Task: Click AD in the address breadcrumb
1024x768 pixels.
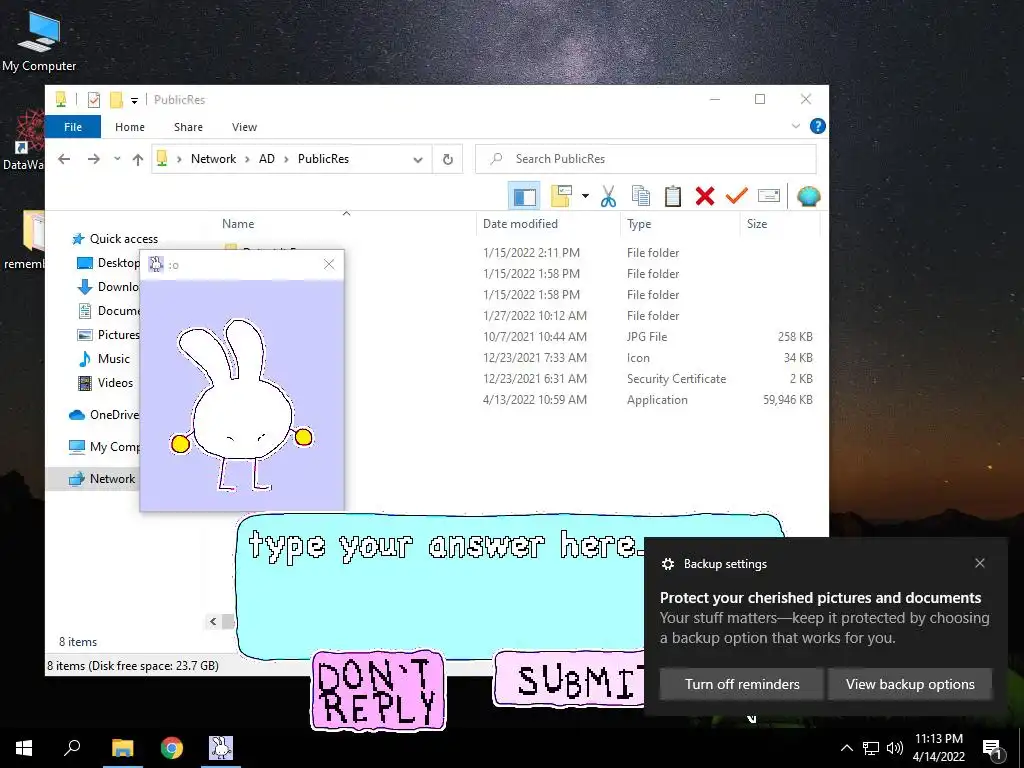Action: point(266,159)
